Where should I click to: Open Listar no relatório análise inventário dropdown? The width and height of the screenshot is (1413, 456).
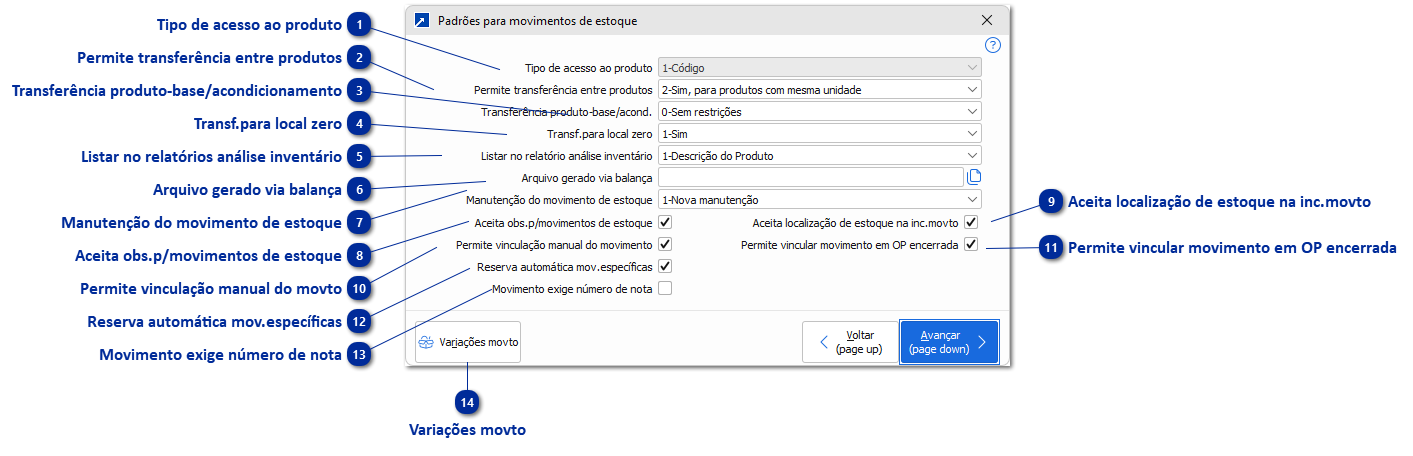(819, 155)
